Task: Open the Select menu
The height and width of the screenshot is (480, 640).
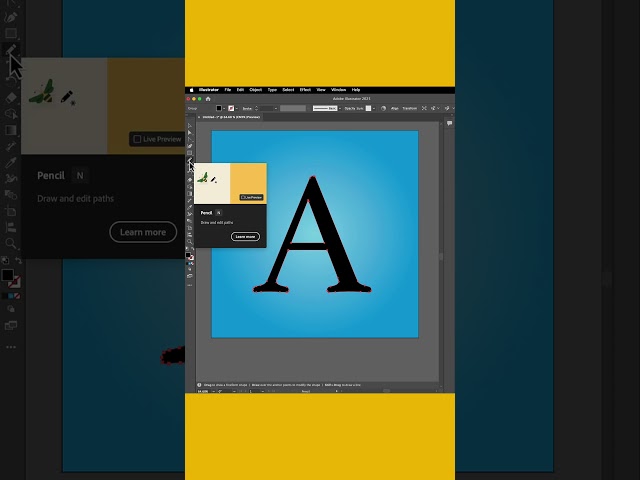Action: click(x=288, y=90)
